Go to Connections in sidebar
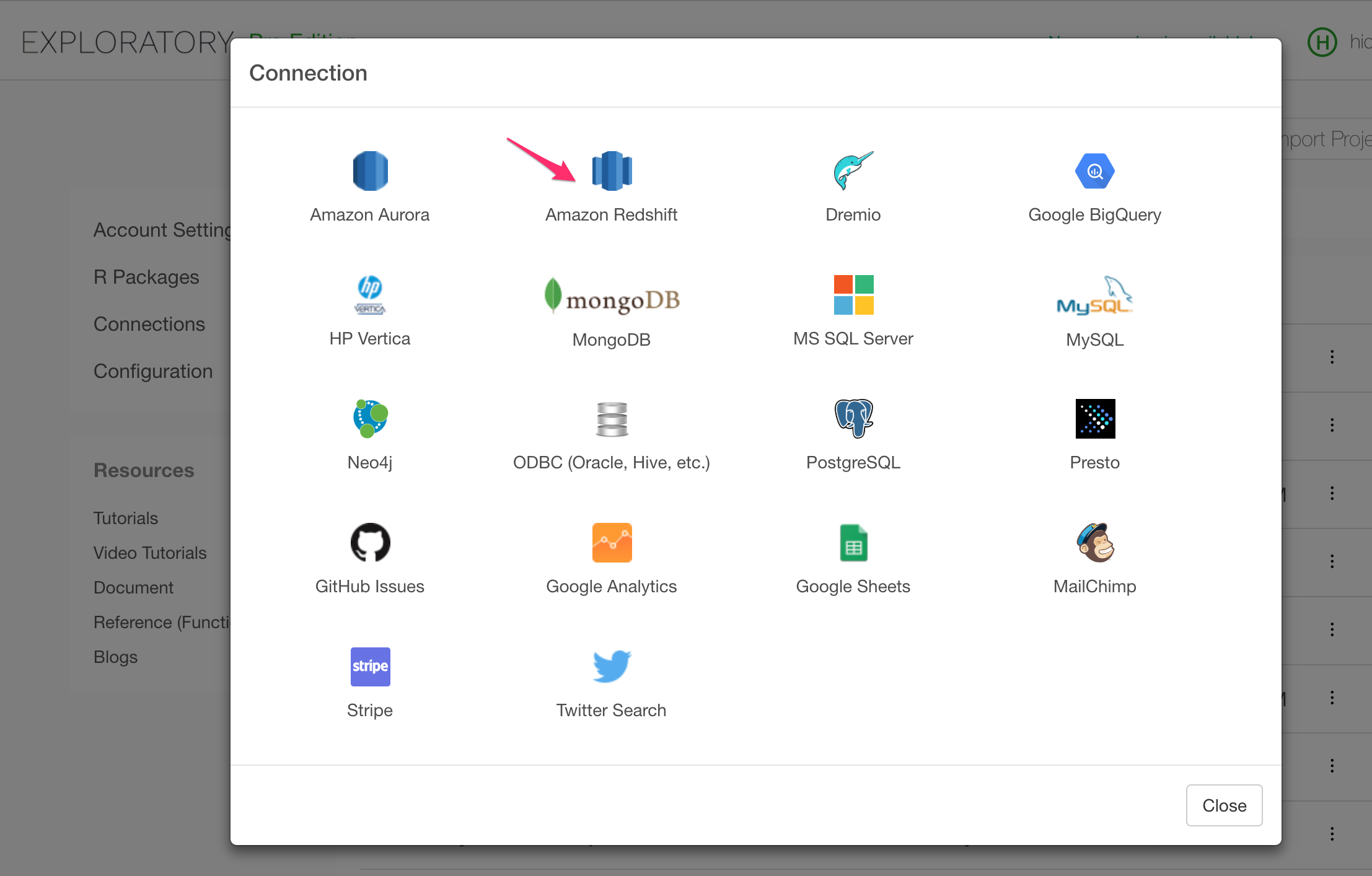The height and width of the screenshot is (876, 1372). point(149,324)
